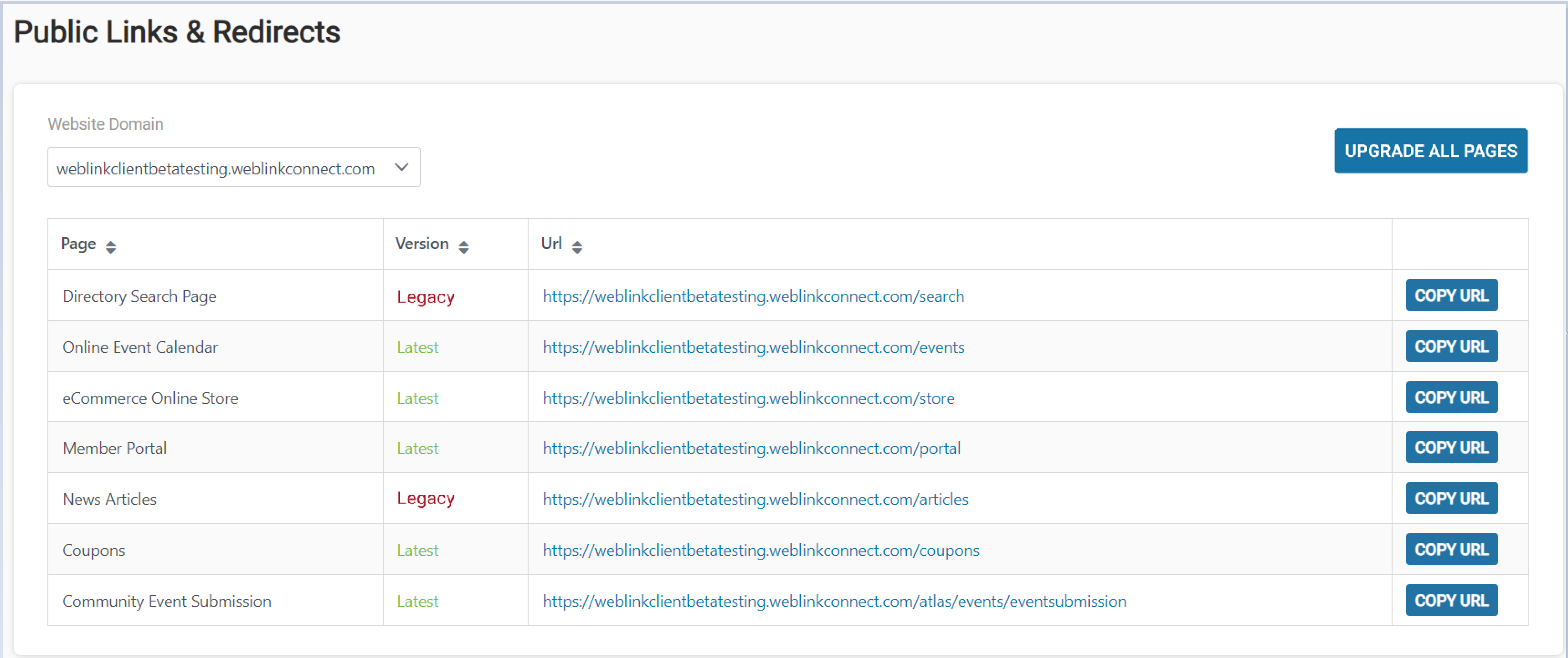Screen dimensions: 1568x658
Task: Copy URL for eCommerce Online Store
Action: (1451, 398)
